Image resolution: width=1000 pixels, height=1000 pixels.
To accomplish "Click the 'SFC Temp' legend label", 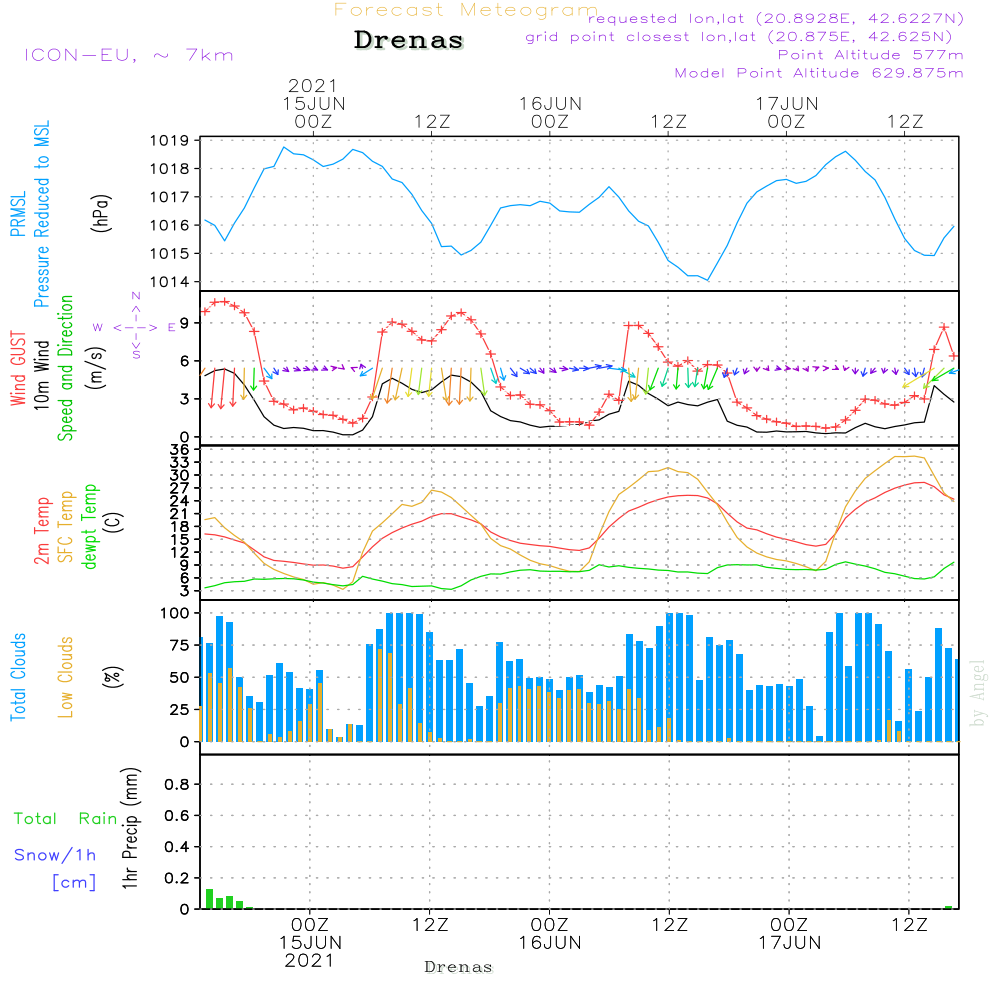I will pyautogui.click(x=66, y=527).
